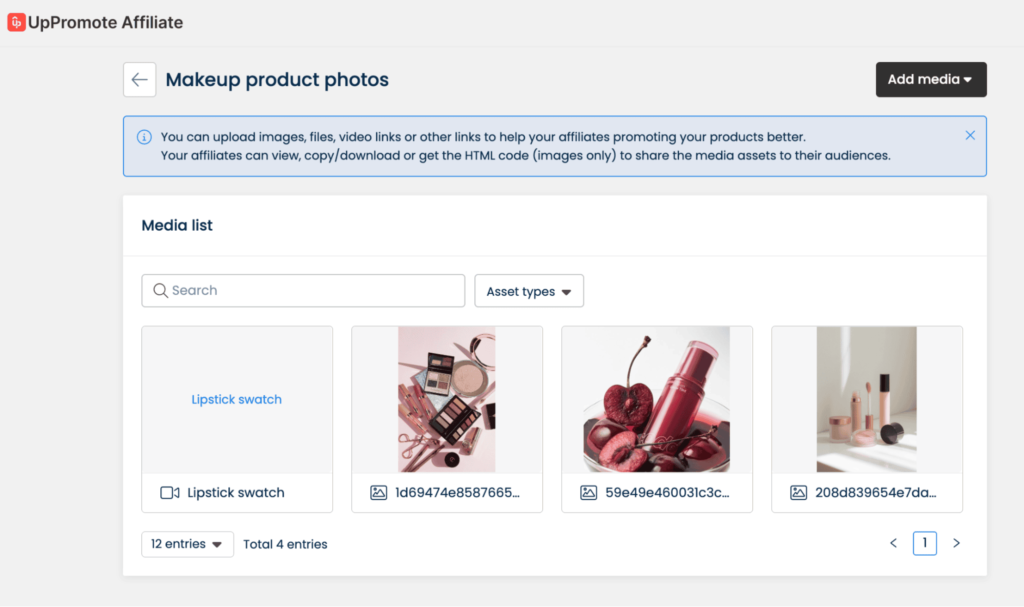Click the image icon next to 208d839654e7da file
The width and height of the screenshot is (1024, 607).
(798, 491)
